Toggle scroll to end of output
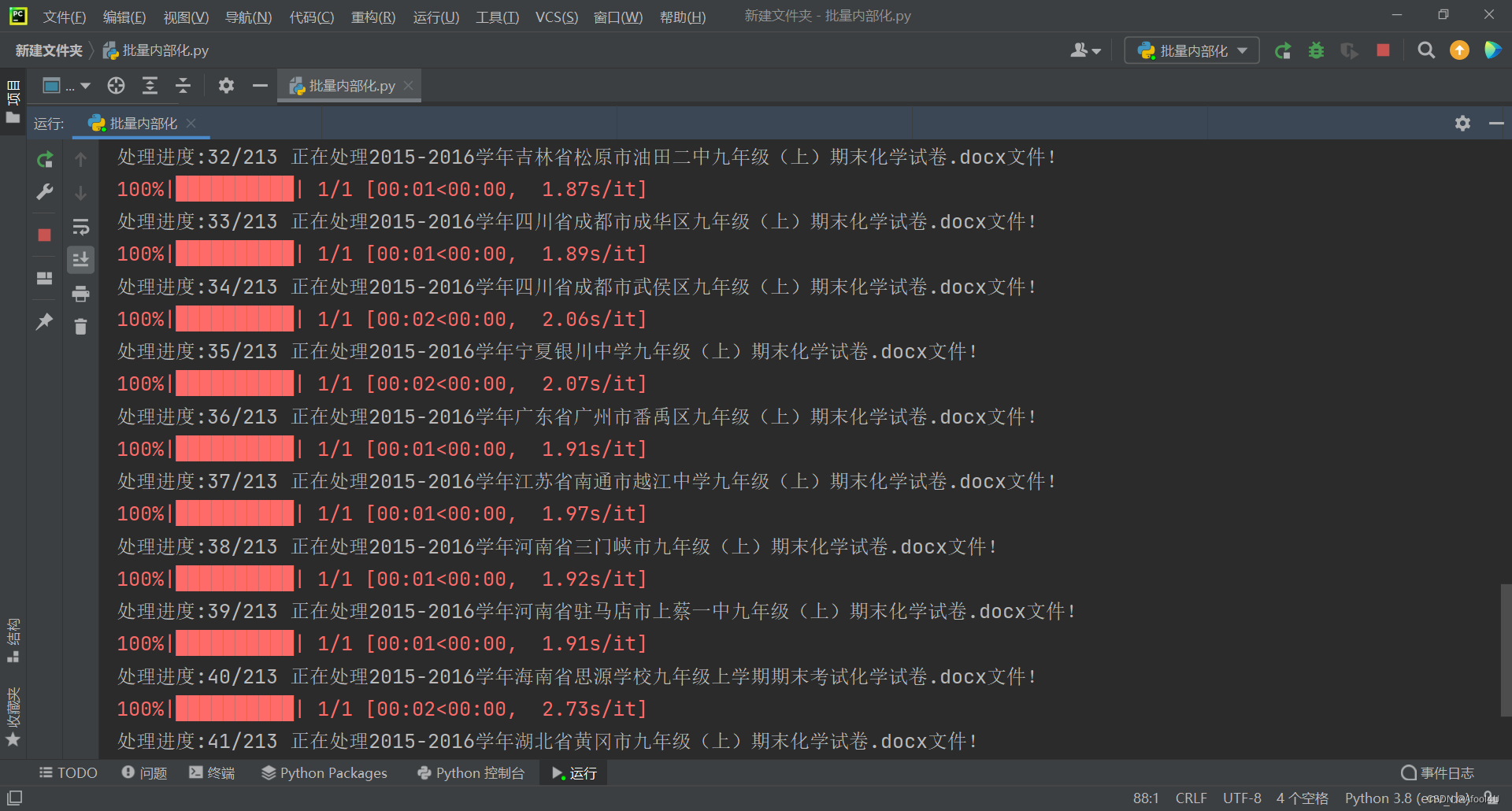1512x811 pixels. click(80, 260)
